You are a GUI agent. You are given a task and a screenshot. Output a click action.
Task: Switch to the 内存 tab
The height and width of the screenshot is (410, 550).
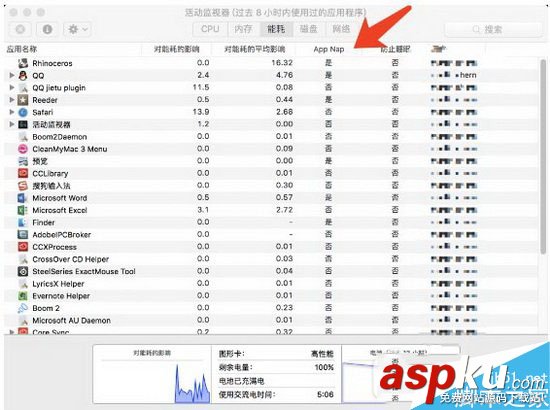(x=243, y=29)
